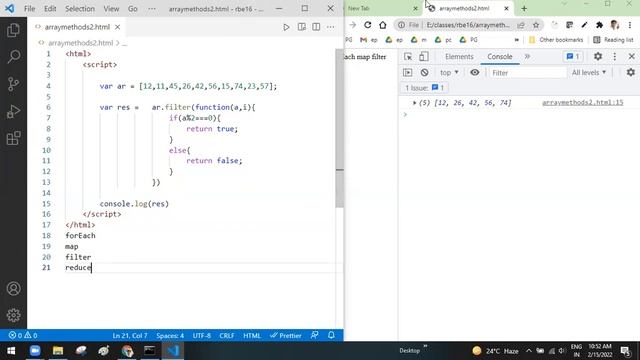Open the All levels dropdown

(x=589, y=73)
